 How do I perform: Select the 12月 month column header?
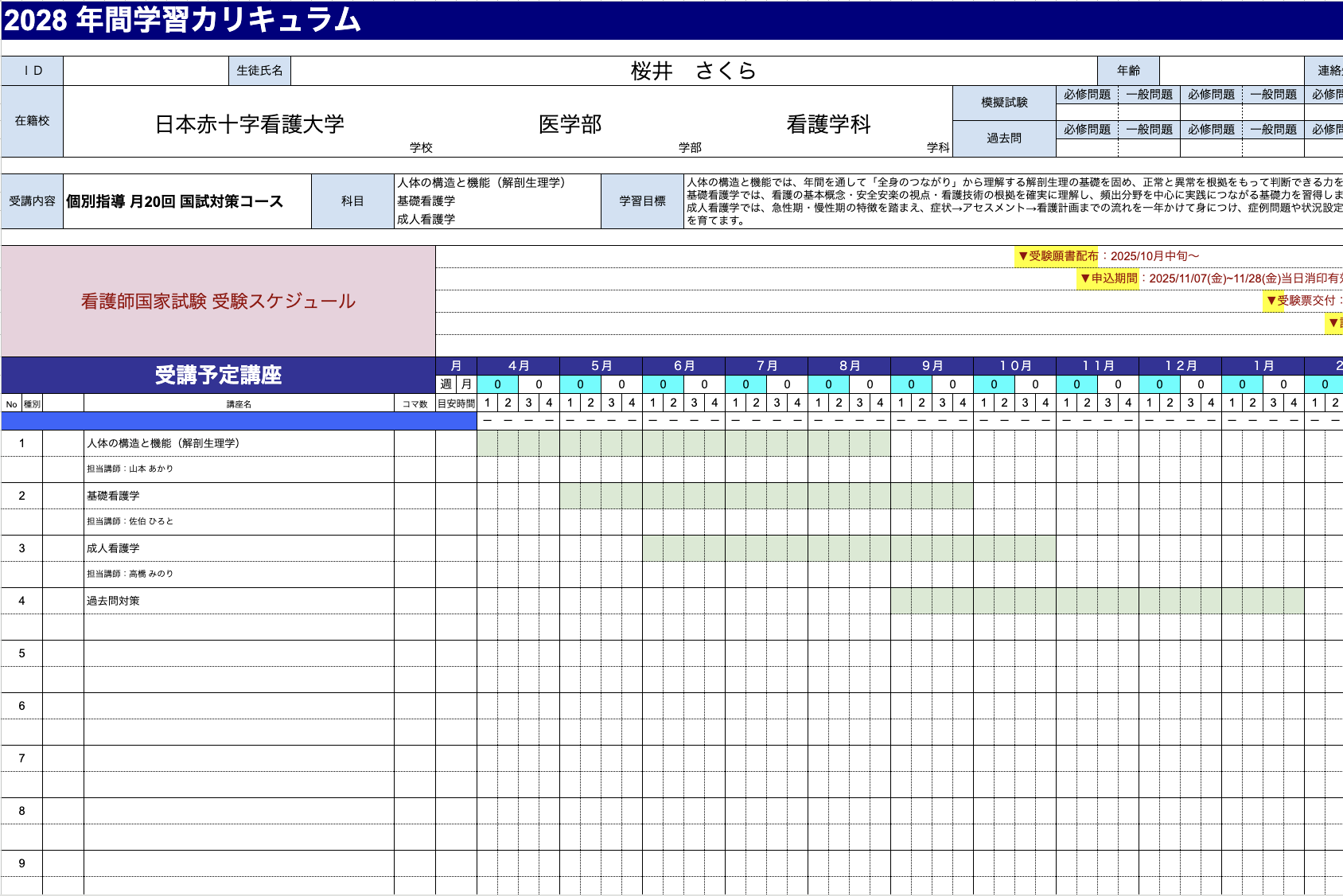click(1180, 365)
